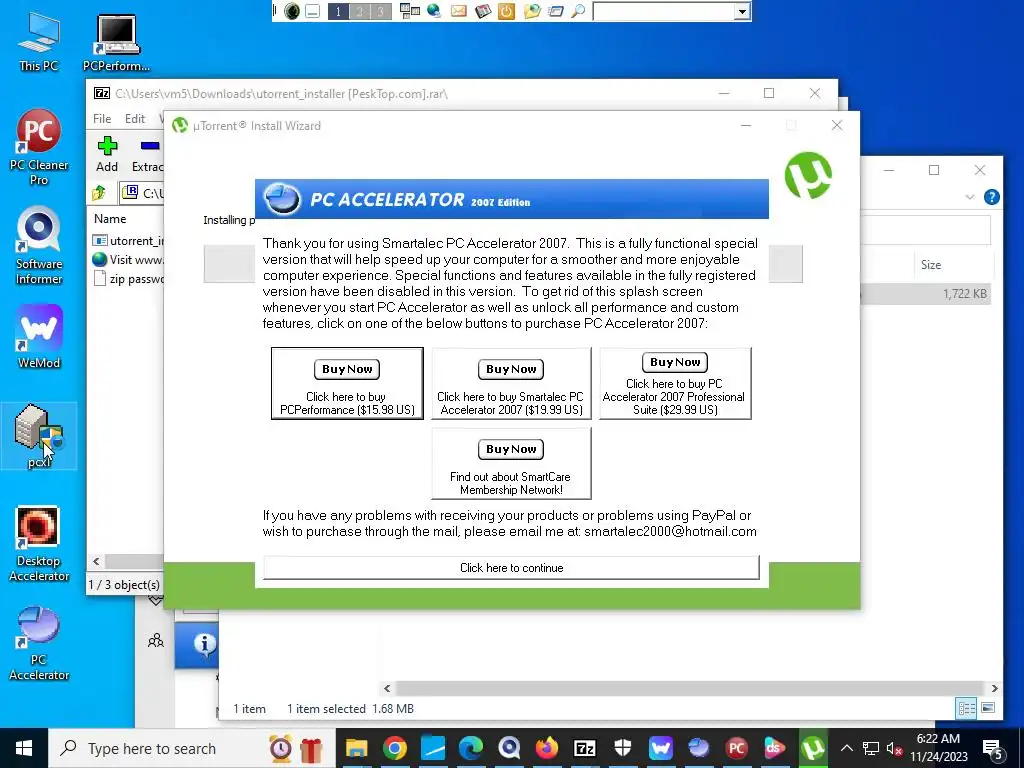Open Firefox from the taskbar
Viewport: 1024px width, 768px height.
[x=547, y=748]
